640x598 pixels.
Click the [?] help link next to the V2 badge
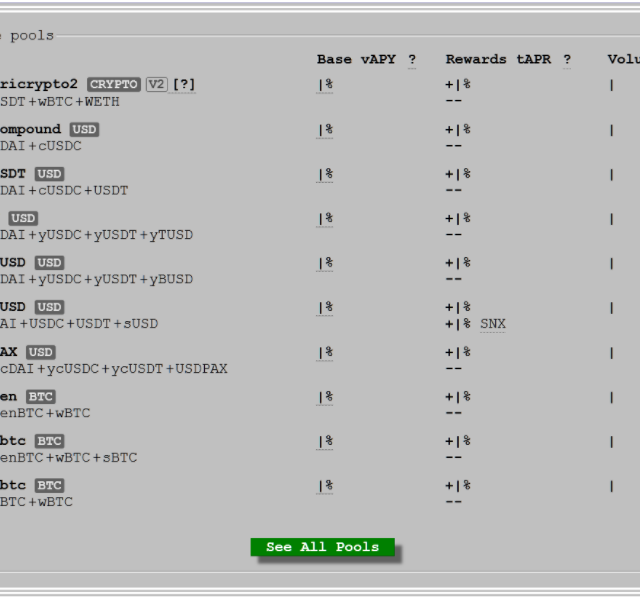(x=184, y=84)
